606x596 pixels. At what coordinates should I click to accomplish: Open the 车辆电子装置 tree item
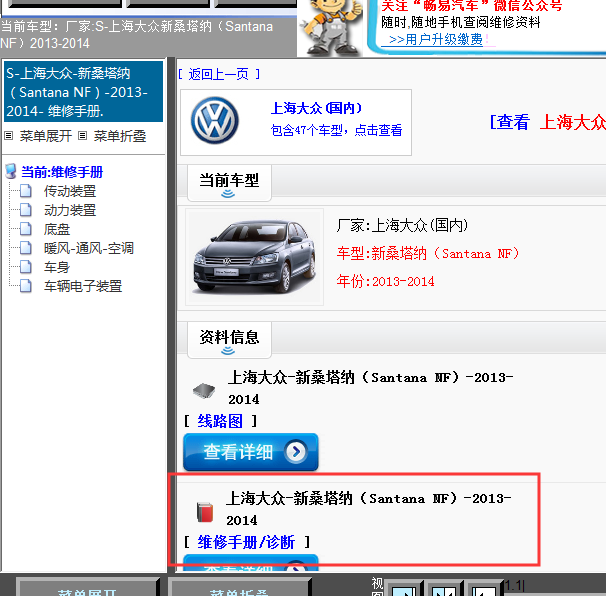coord(83,286)
